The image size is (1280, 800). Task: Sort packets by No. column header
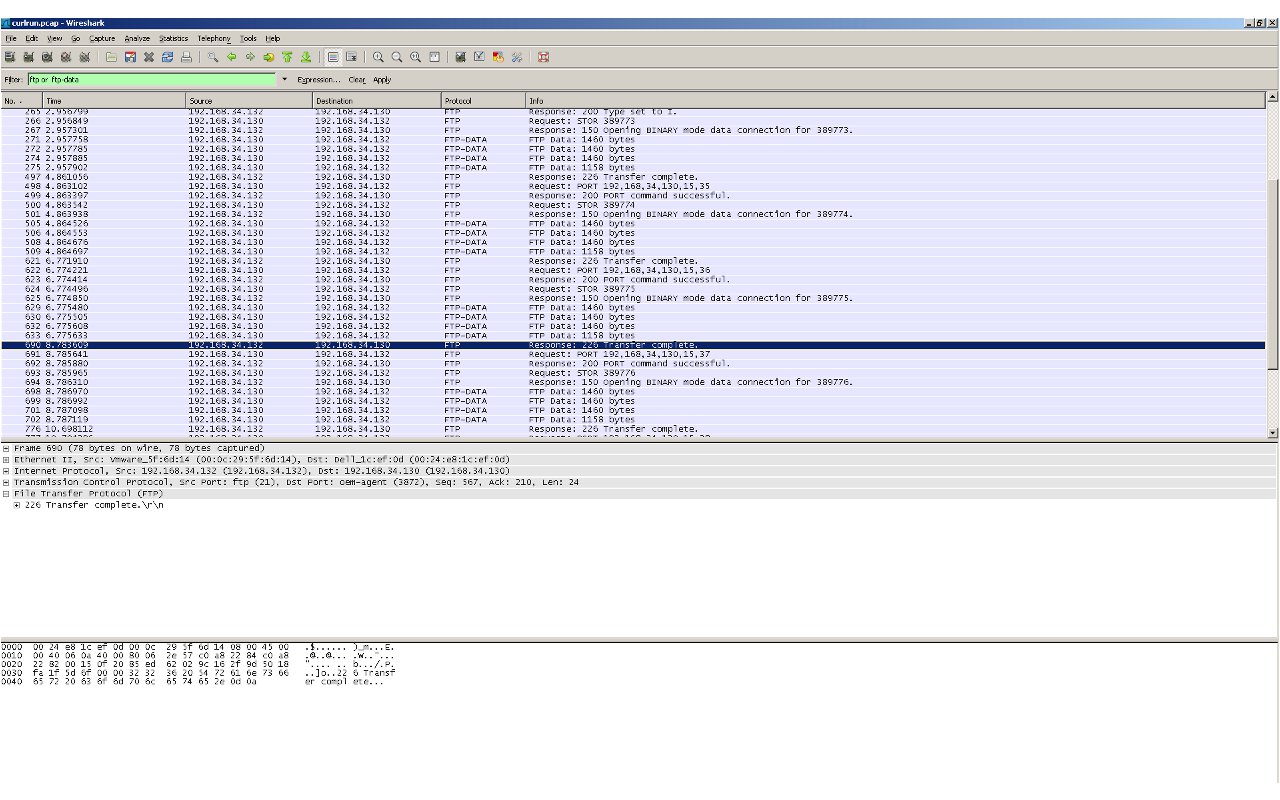tap(22, 101)
